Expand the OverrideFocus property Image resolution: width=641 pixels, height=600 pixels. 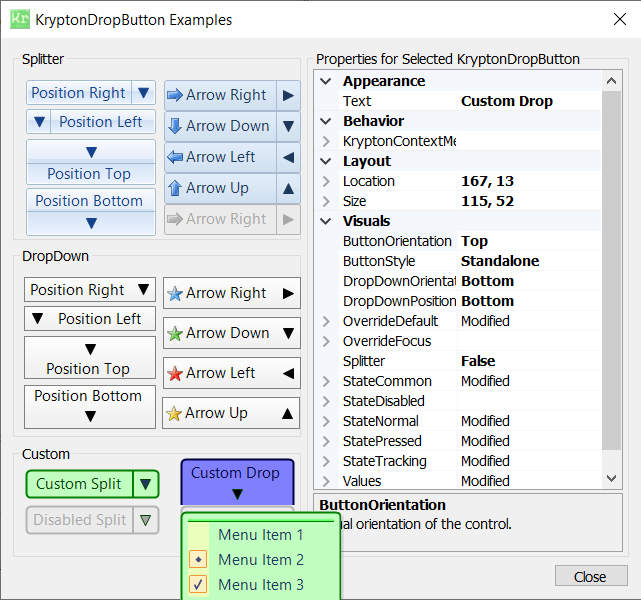tap(326, 341)
